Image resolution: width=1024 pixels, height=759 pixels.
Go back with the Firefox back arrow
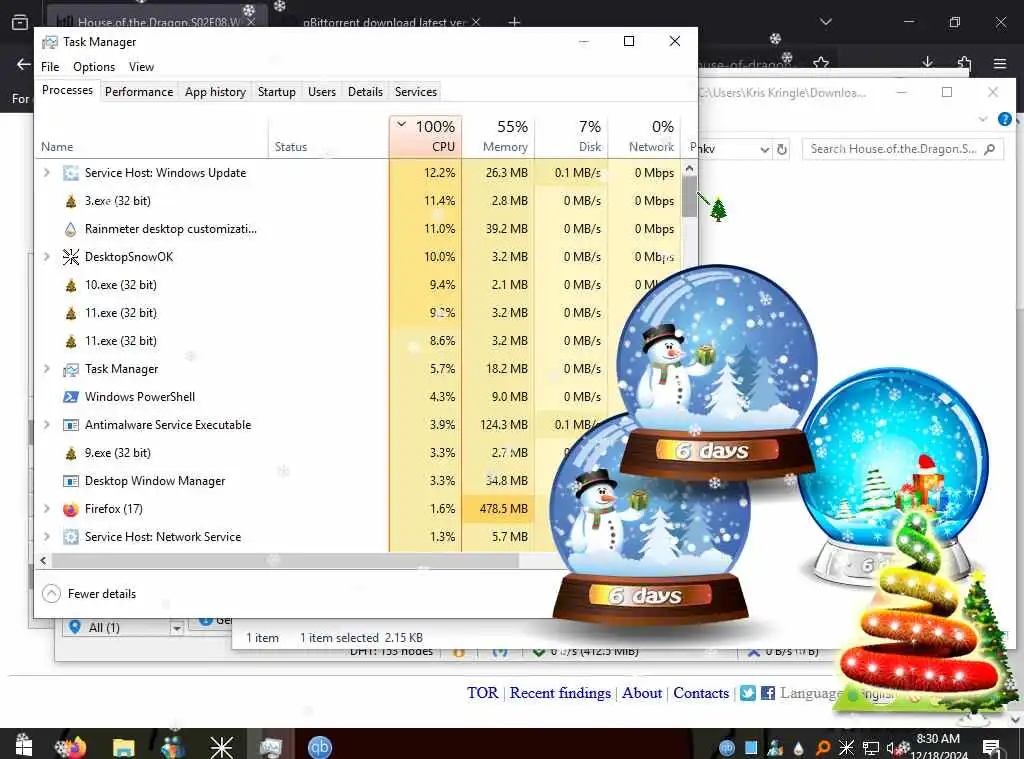pos(24,64)
